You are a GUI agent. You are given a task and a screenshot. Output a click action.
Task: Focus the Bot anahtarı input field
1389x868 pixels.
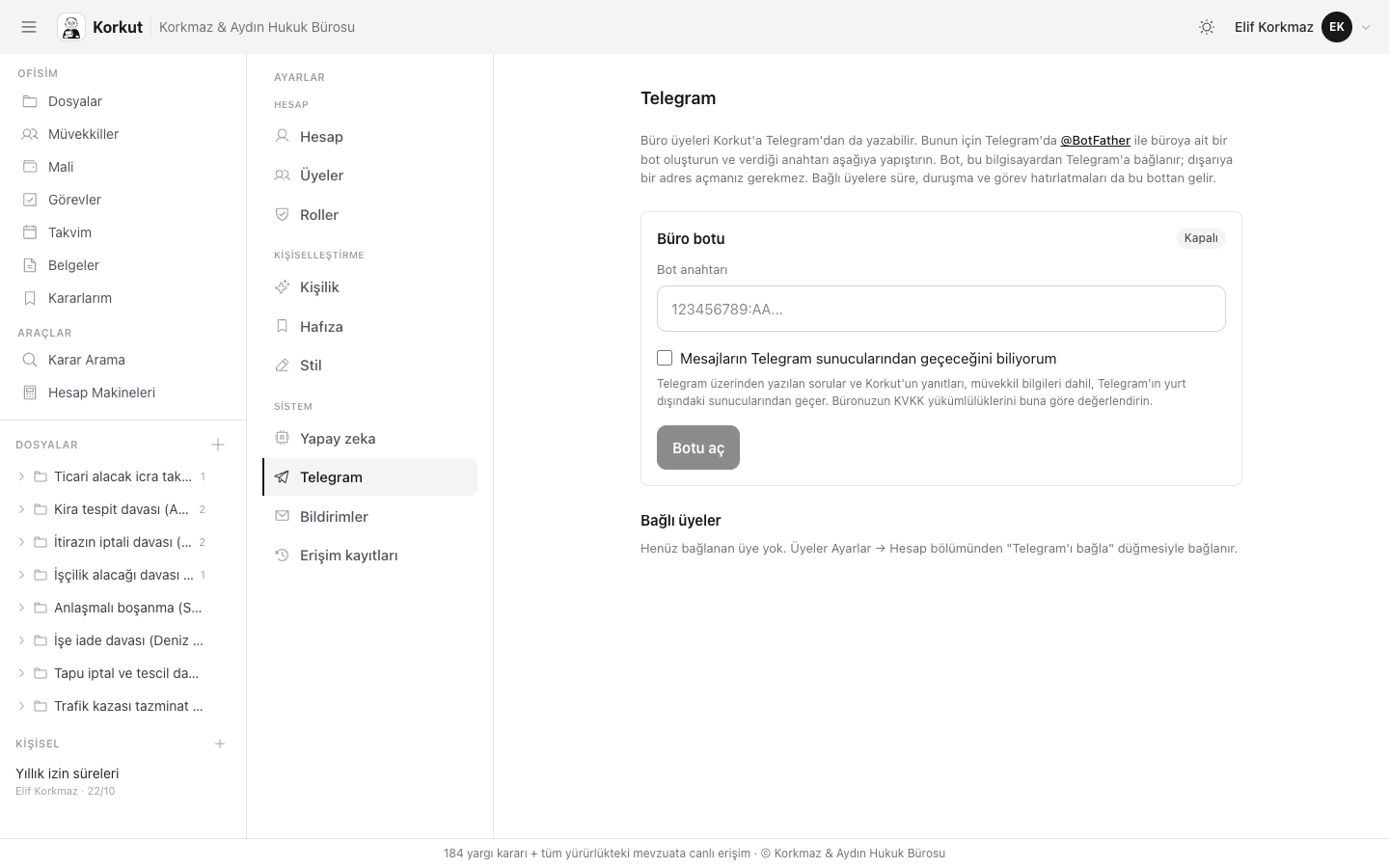pos(941,309)
